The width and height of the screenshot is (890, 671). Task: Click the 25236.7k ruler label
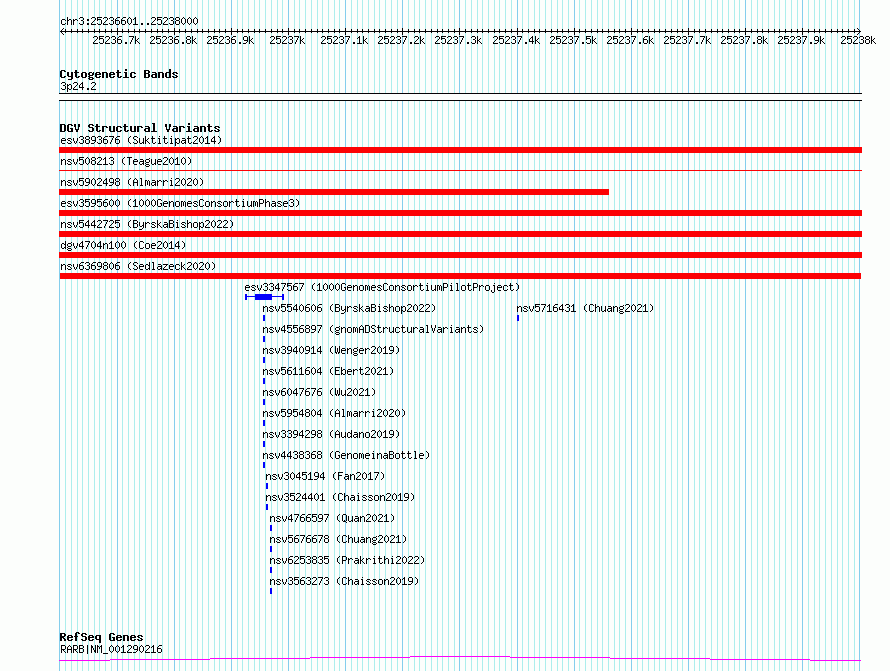[116, 40]
